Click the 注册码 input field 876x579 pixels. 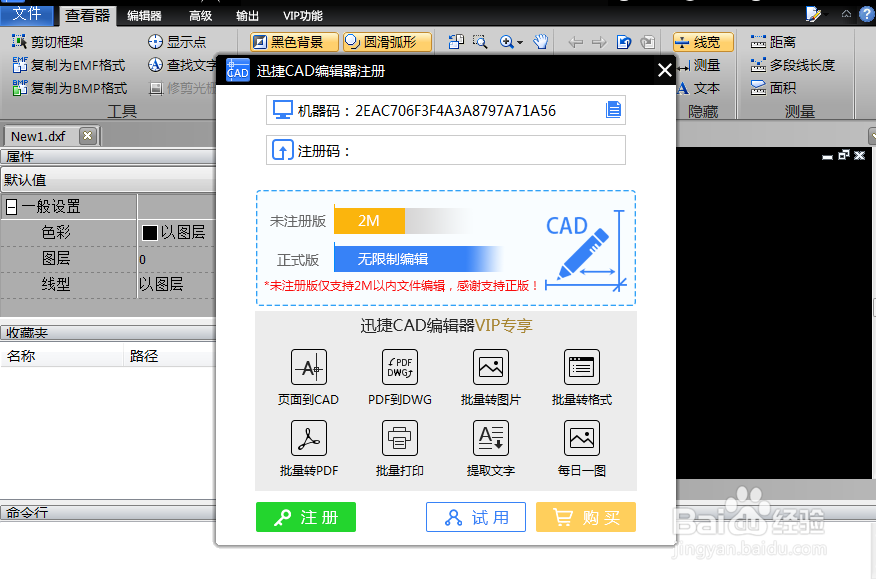pos(446,150)
